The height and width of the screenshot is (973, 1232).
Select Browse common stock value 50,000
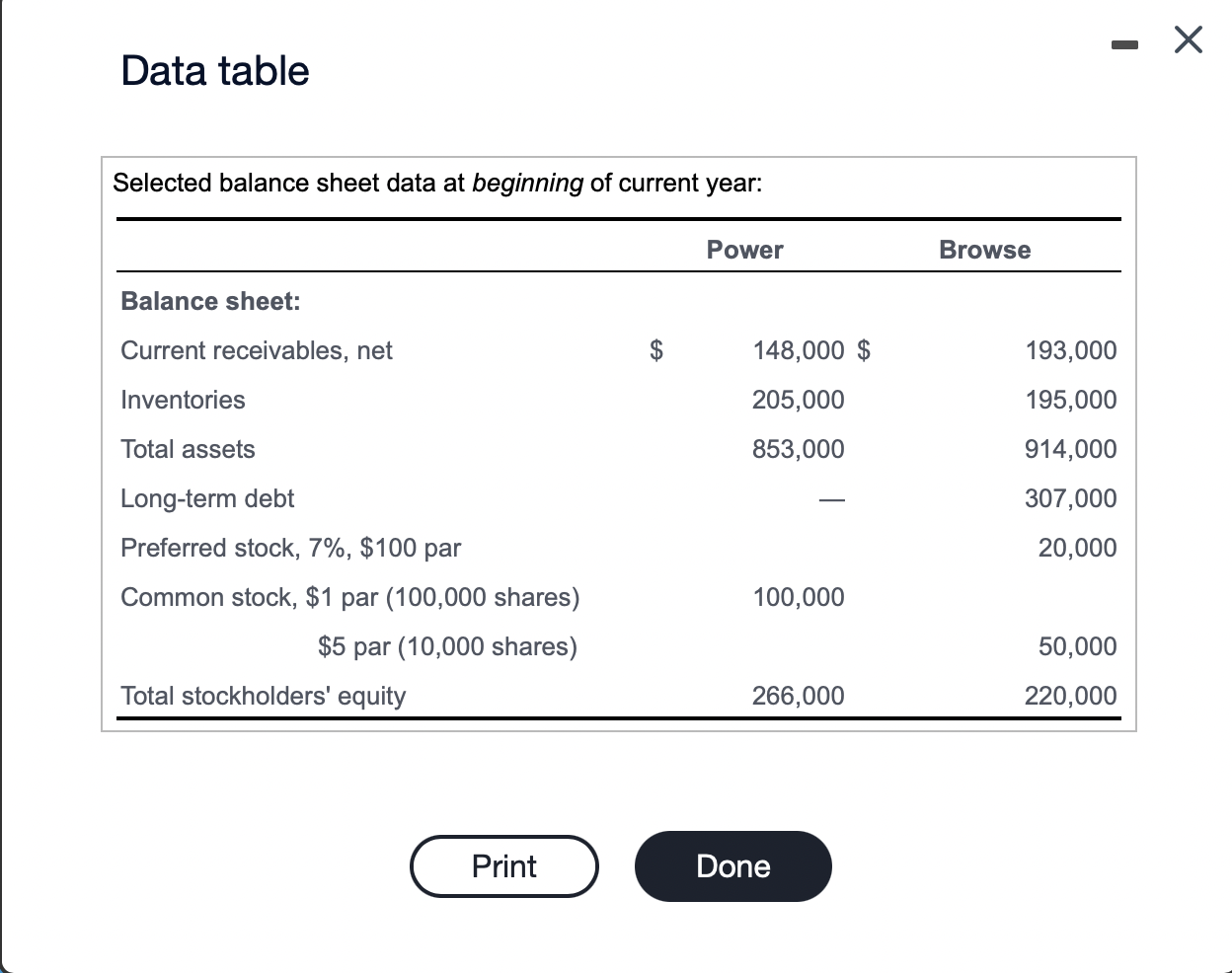[1077, 646]
